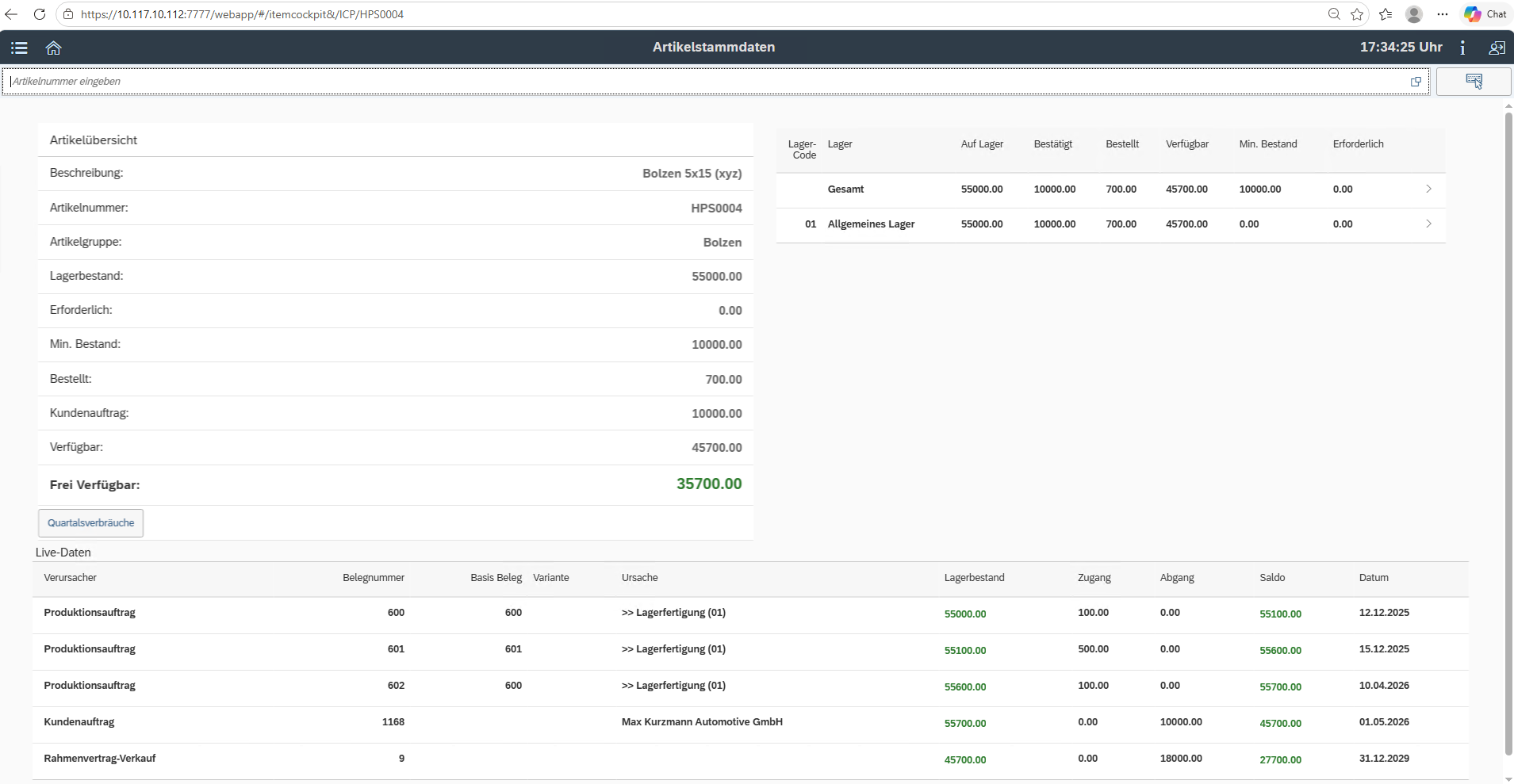Click the page vertical scrollbar
The width and height of the screenshot is (1514, 784).
point(1508,434)
